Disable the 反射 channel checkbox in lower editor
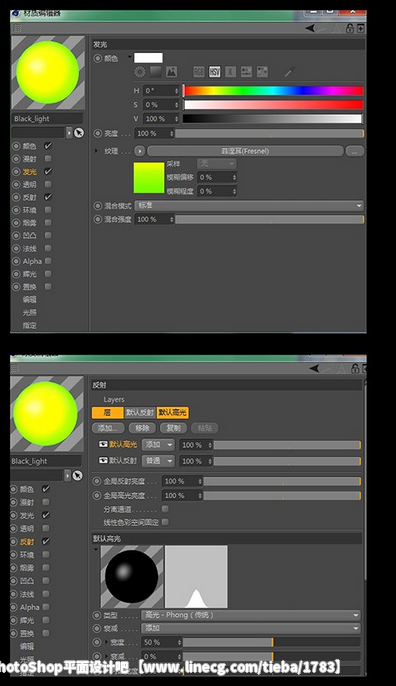Image resolution: width=396 pixels, height=686 pixels. [46, 541]
